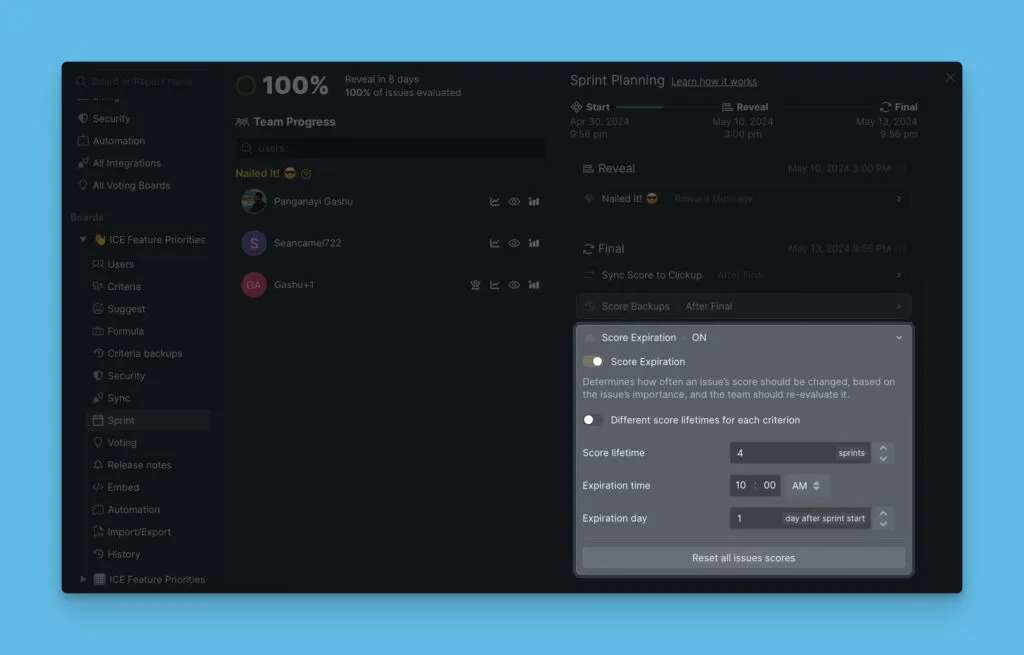Enable different score lifetimes for each criterion

click(593, 420)
